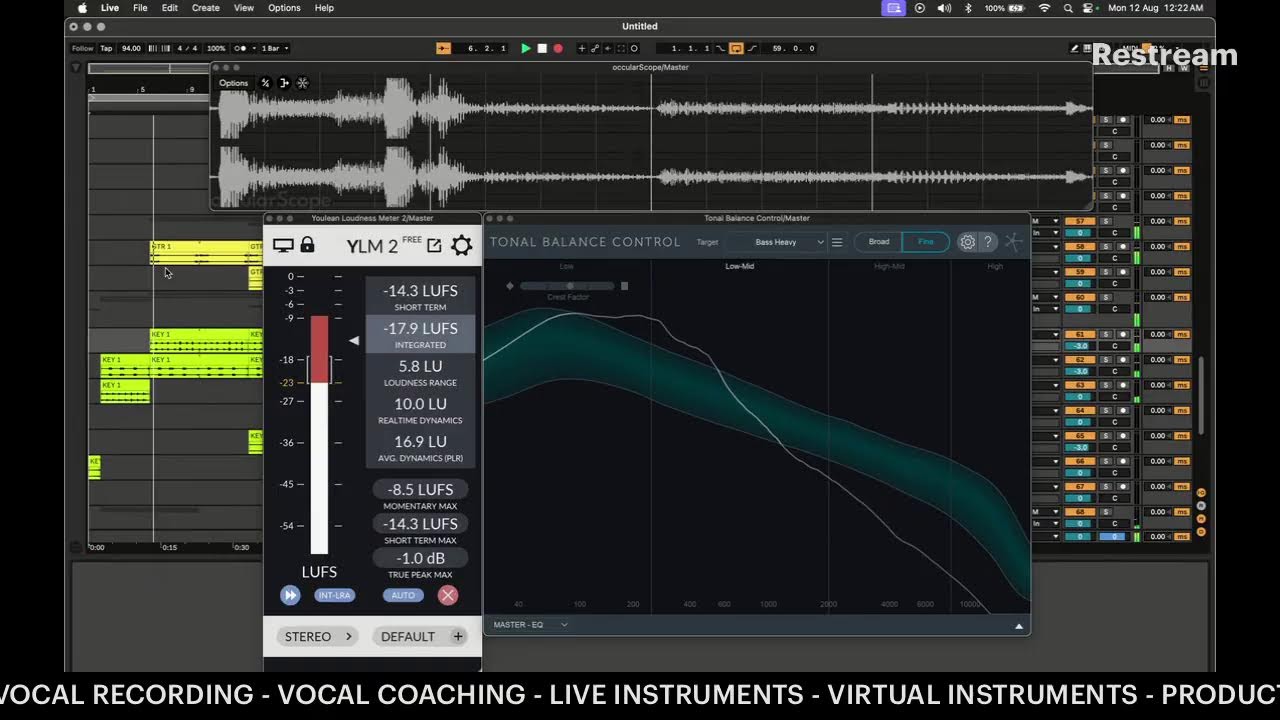Click the punch-out switch right of loop
Viewport: 1280px width, 720px height.
click(x=752, y=48)
